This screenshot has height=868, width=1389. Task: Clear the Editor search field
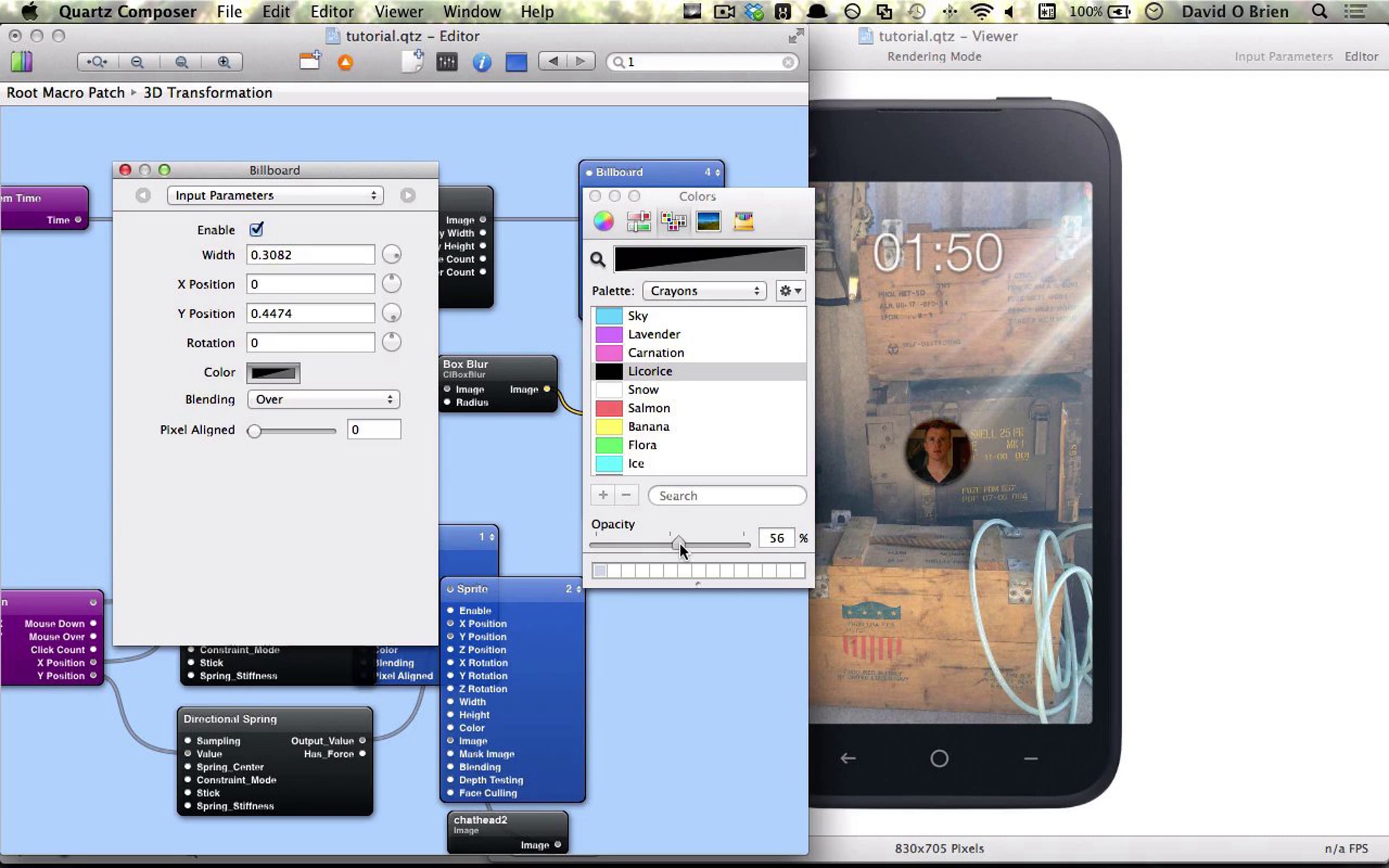788,62
